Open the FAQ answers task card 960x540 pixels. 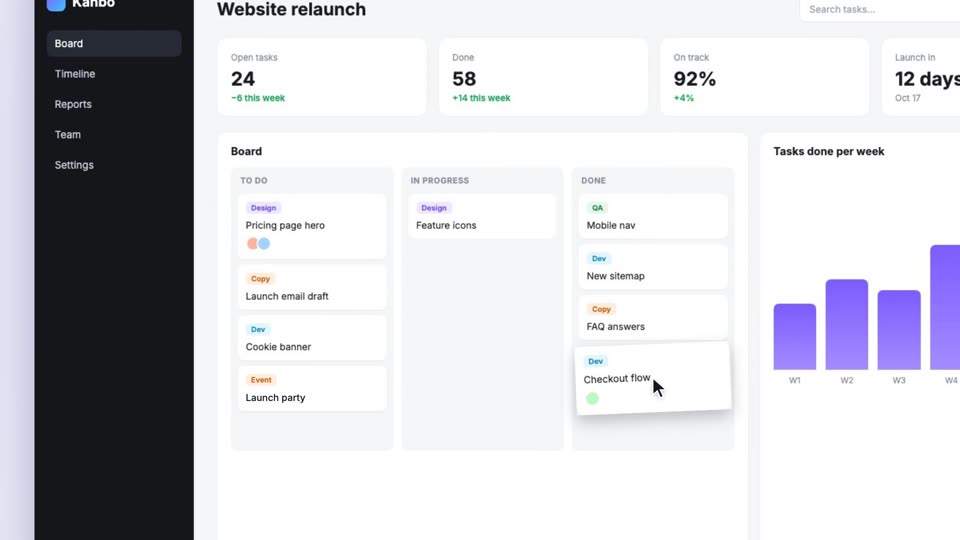653,318
